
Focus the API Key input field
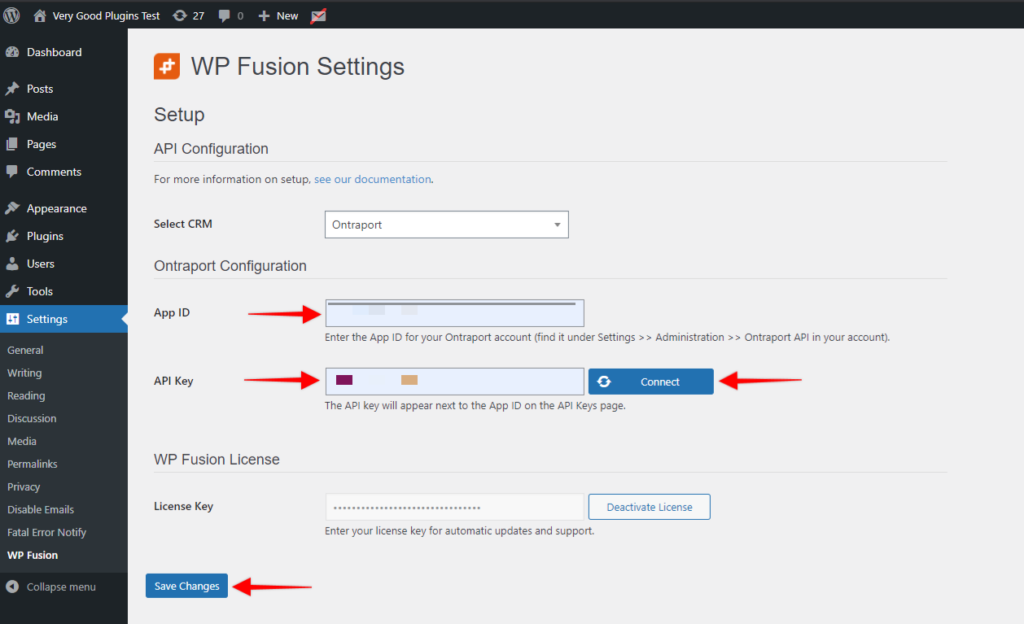point(455,381)
